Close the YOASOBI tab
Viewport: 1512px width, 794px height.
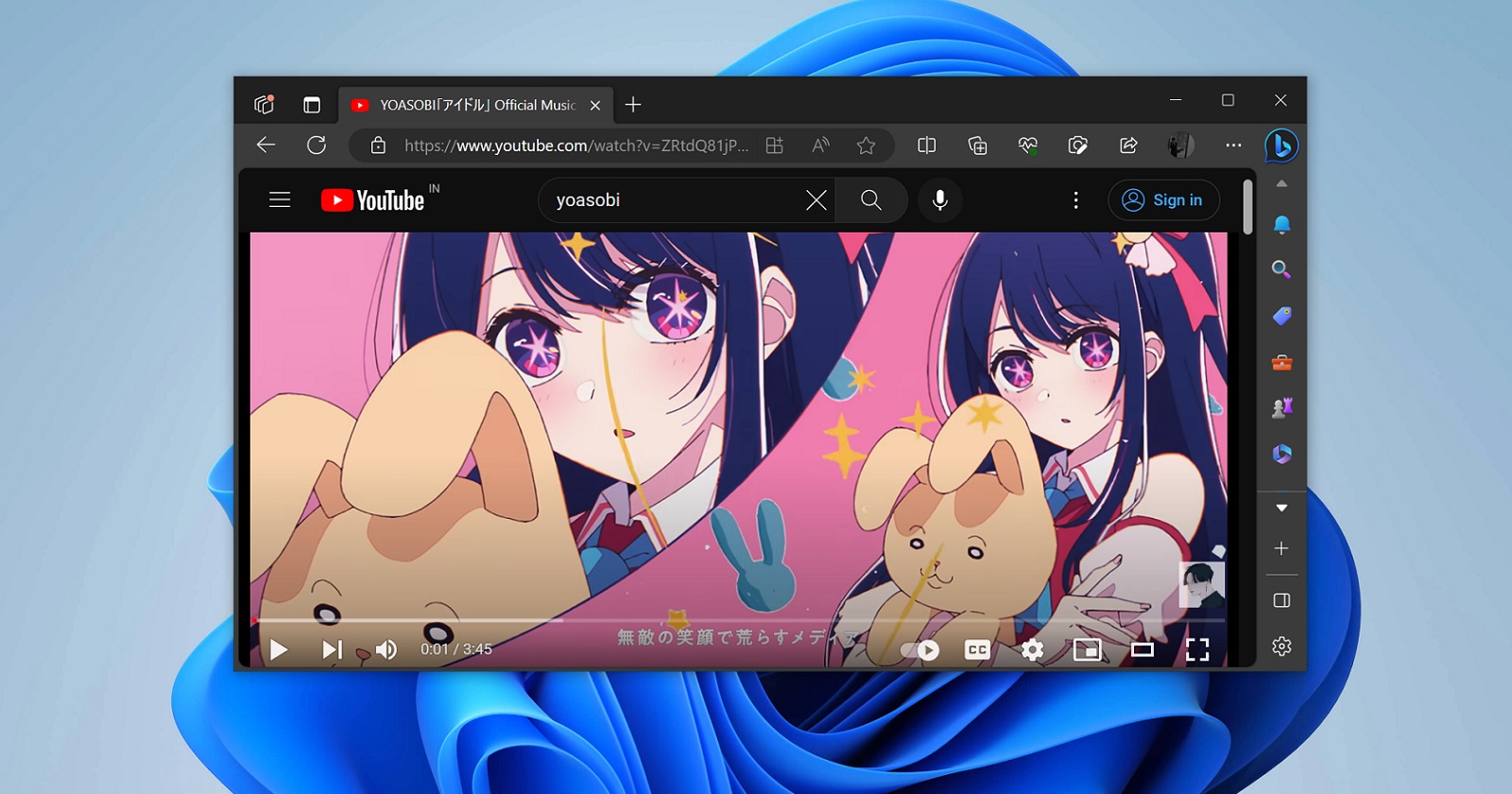(x=595, y=106)
